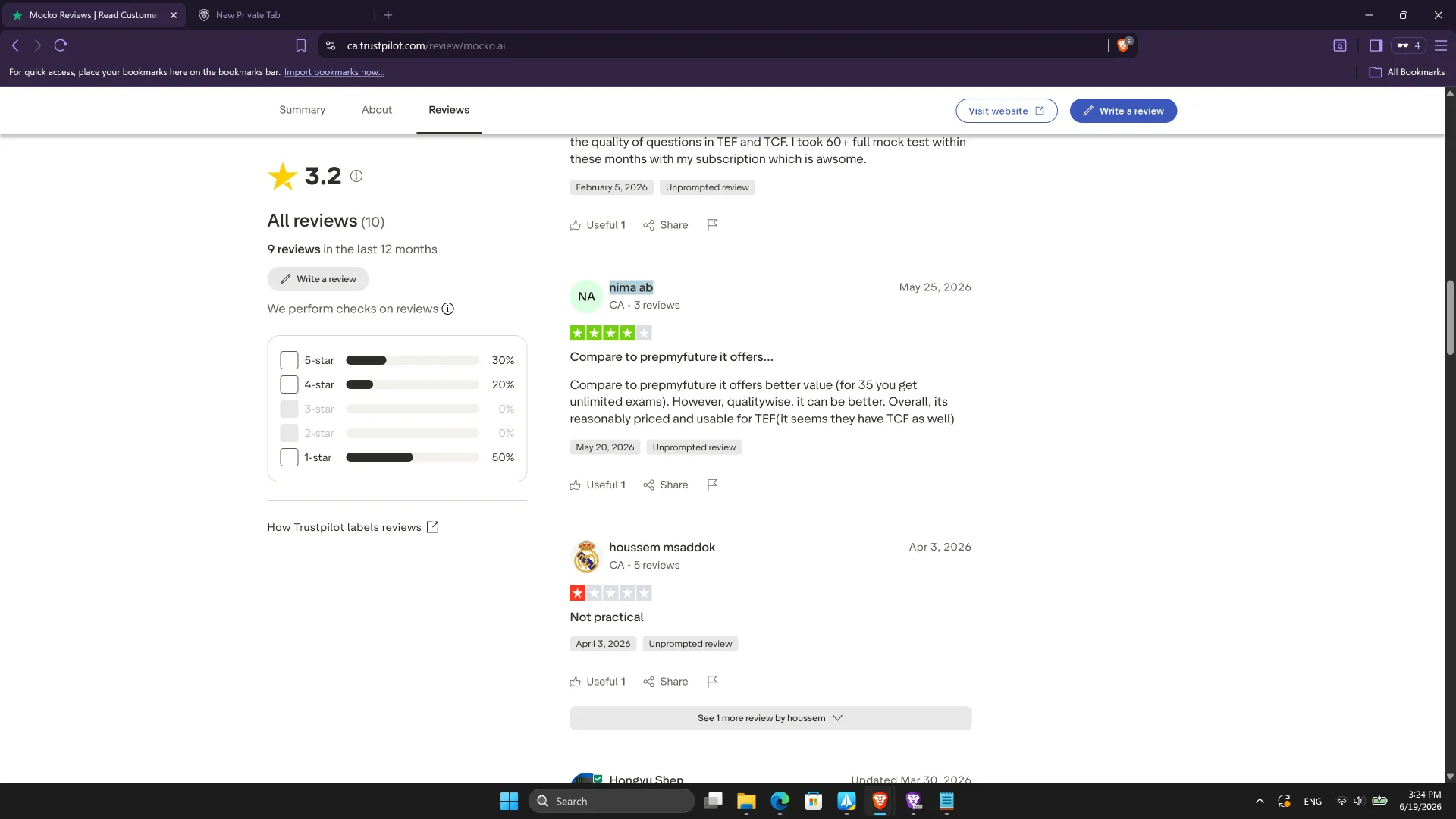The image size is (1456, 819).
Task: Open the nima ab reviewer name
Action: tap(631, 287)
